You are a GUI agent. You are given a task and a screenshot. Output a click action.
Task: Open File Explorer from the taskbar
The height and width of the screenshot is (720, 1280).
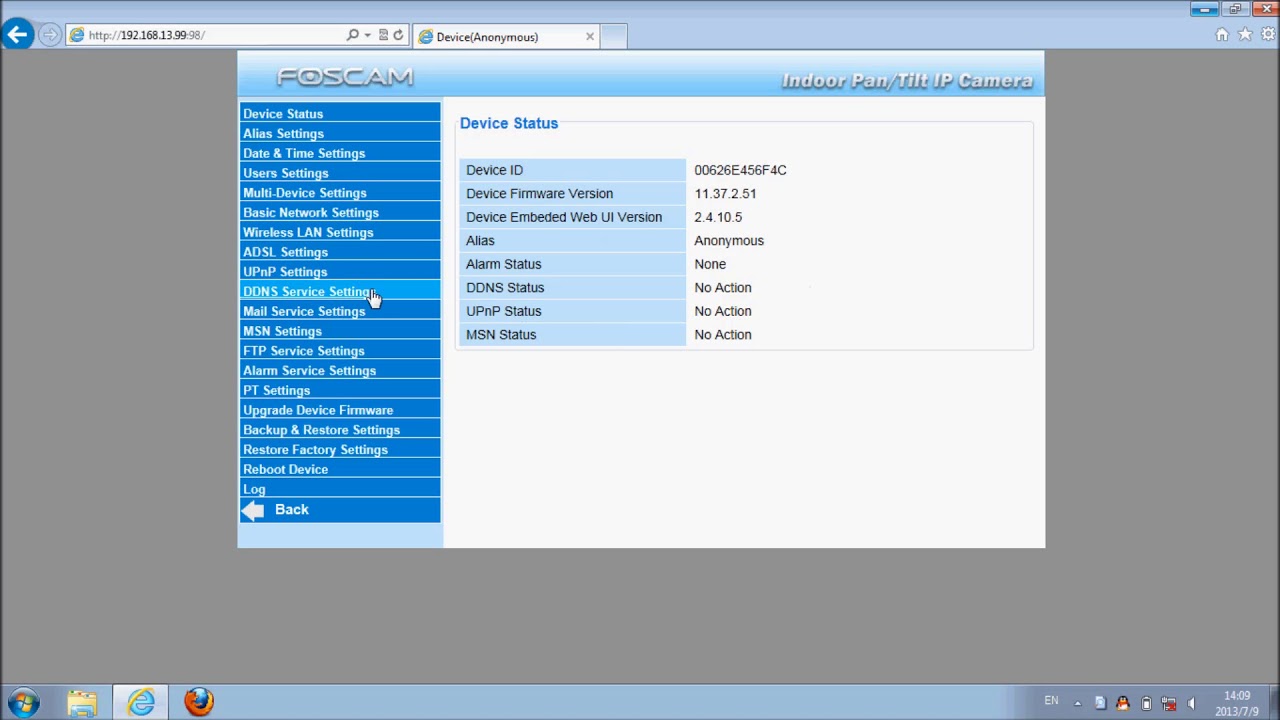(x=82, y=702)
